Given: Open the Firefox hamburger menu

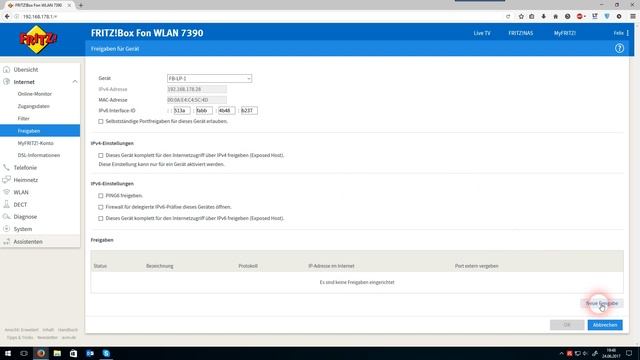Looking at the screenshot, I should [x=633, y=16].
